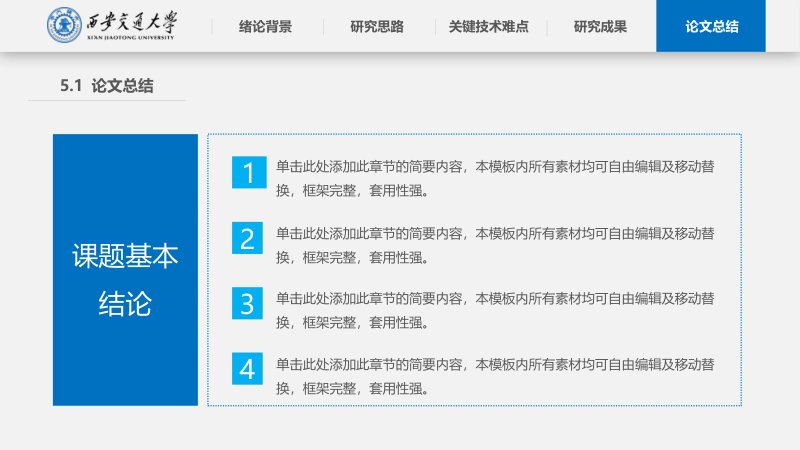Select the number 3 blue square badge

[x=247, y=303]
